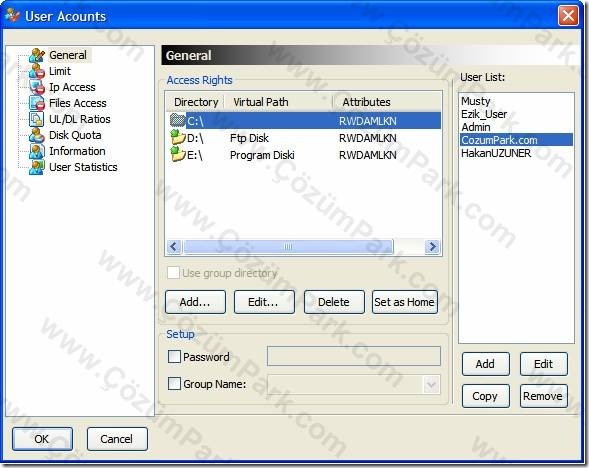Image resolution: width=589 pixels, height=468 pixels.
Task: Click the UL/DL Ratios icon
Action: (36, 119)
